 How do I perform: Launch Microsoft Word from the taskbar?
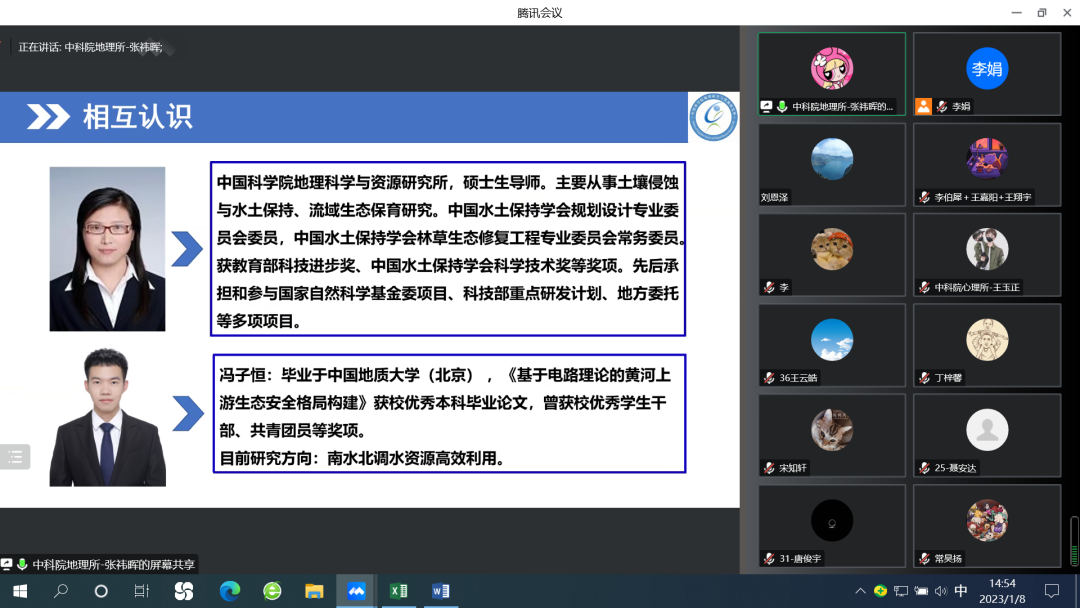coord(440,591)
